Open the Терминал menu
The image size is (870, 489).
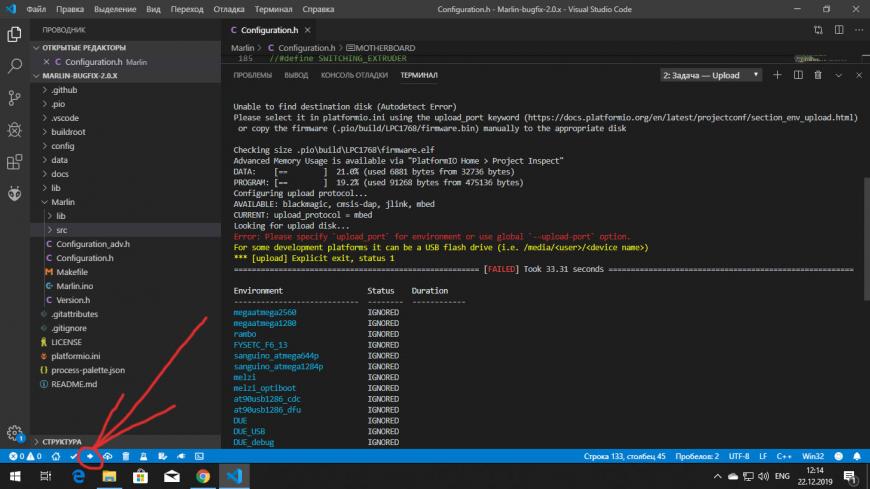coord(273,9)
